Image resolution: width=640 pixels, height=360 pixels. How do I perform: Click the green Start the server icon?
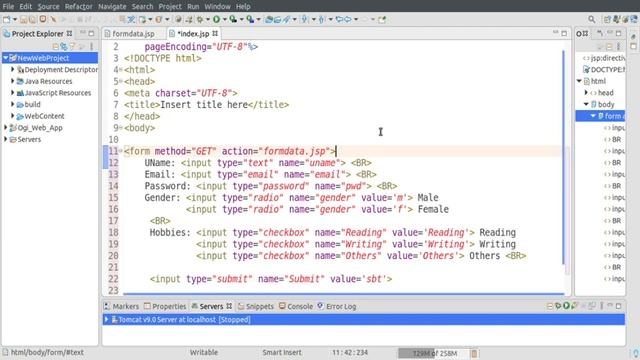point(566,306)
